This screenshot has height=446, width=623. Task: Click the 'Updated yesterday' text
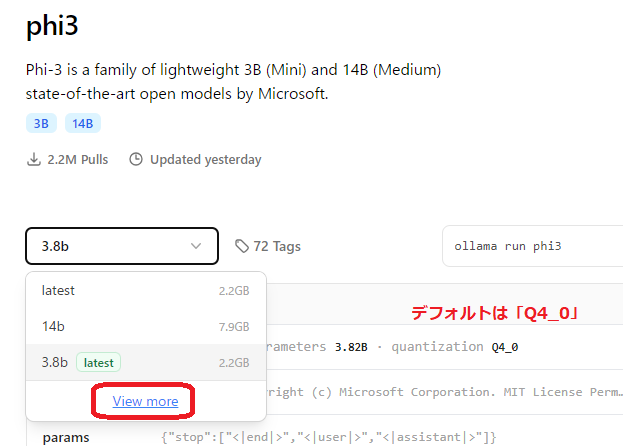[x=206, y=160]
